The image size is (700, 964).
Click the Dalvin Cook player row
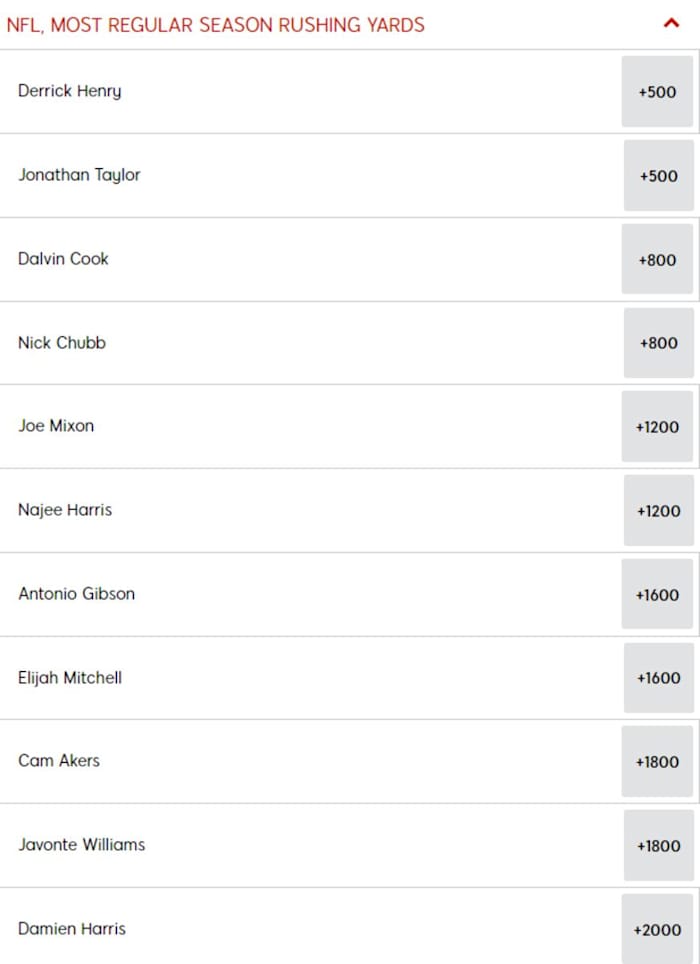point(63,258)
